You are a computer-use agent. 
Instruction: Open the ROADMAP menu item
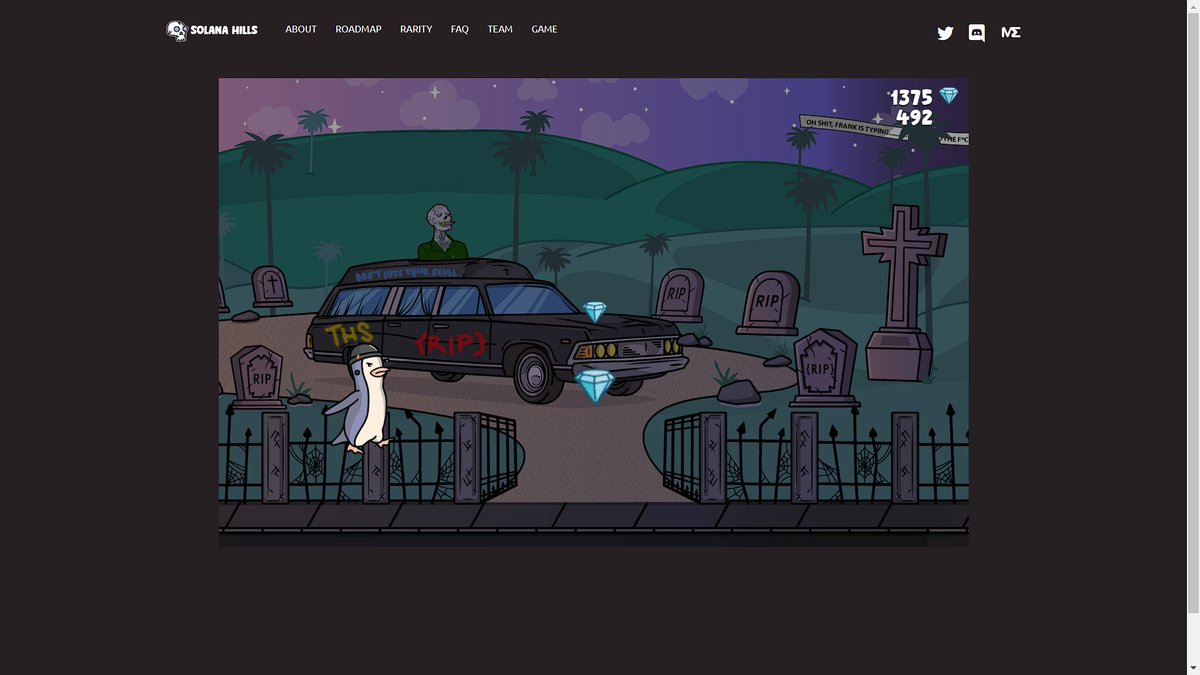pyautogui.click(x=358, y=29)
